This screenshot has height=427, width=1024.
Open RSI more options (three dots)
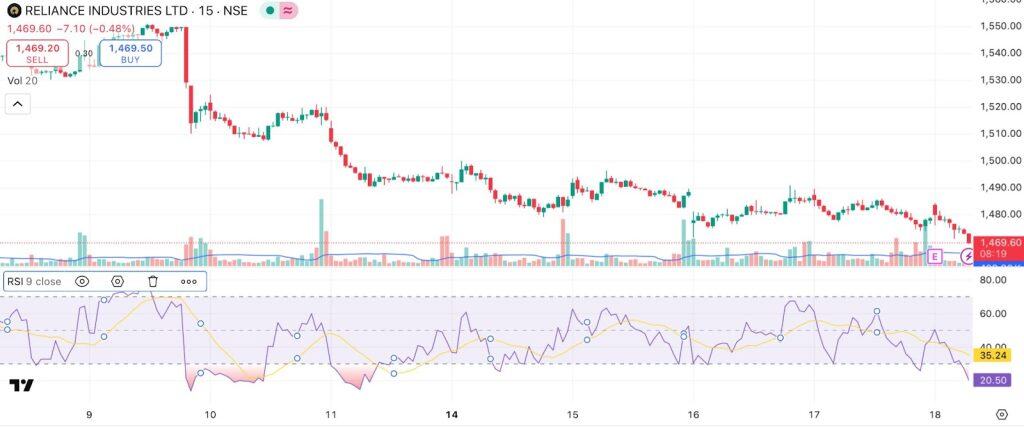tap(189, 281)
